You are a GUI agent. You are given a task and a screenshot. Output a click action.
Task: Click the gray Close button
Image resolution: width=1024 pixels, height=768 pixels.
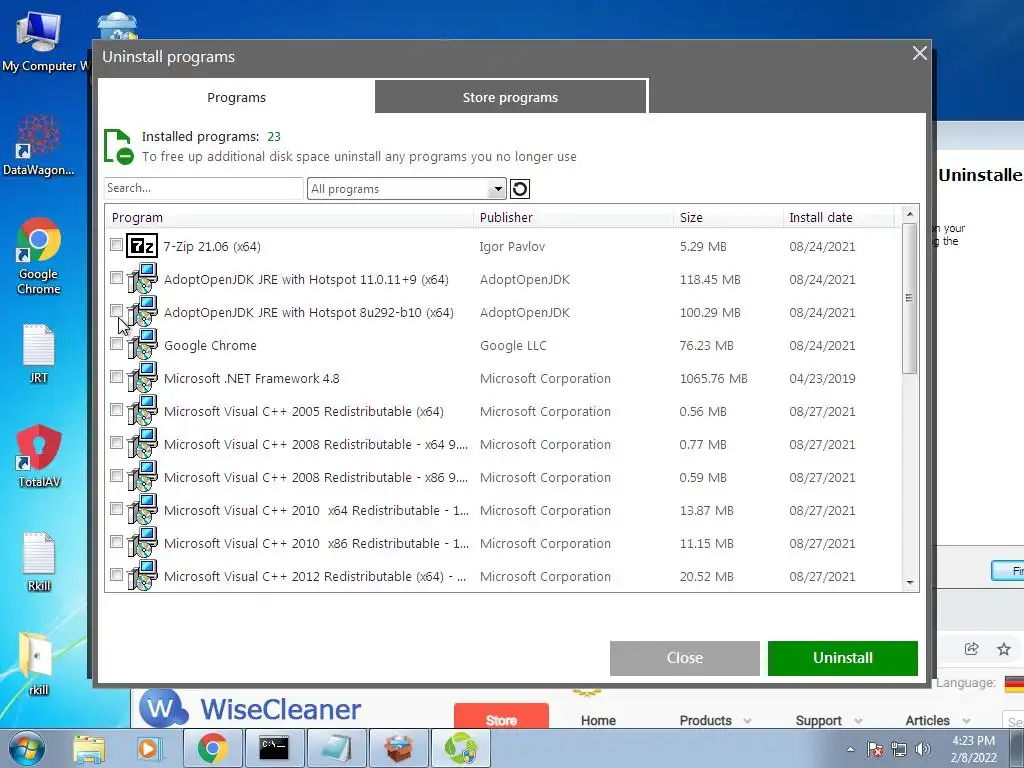684,658
